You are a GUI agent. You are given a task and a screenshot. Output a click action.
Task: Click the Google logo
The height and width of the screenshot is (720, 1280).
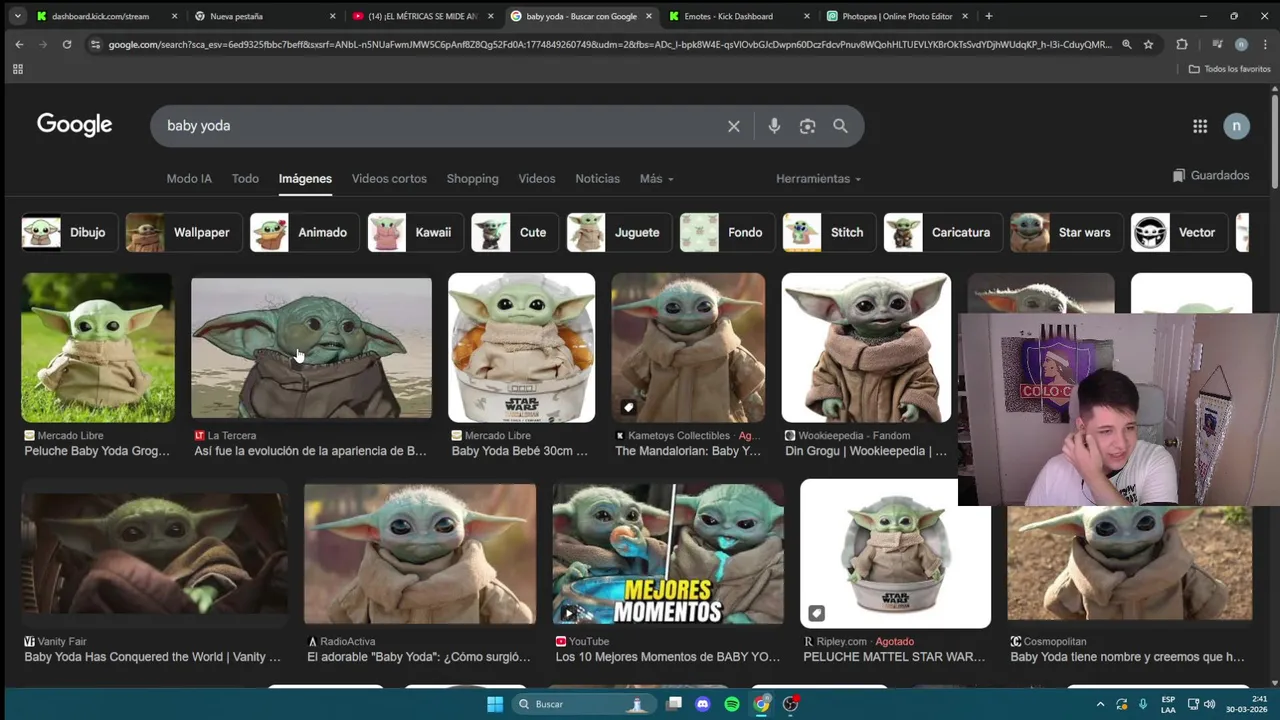75,125
